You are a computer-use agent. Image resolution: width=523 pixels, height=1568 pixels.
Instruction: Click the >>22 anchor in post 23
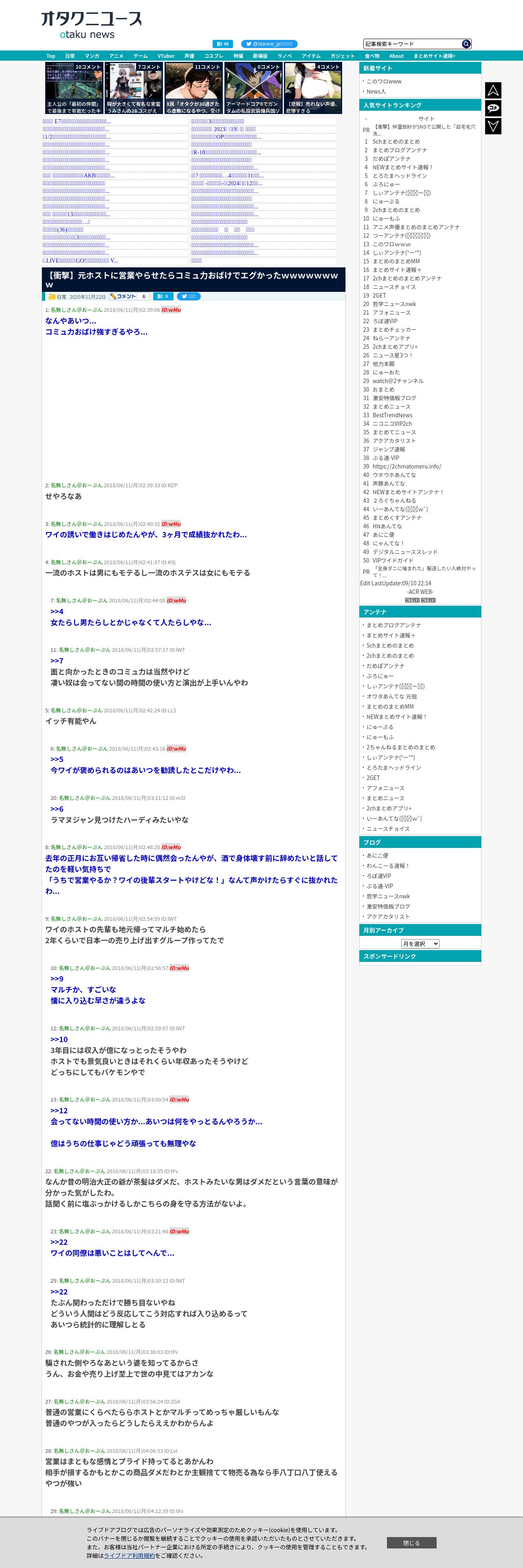click(59, 1242)
